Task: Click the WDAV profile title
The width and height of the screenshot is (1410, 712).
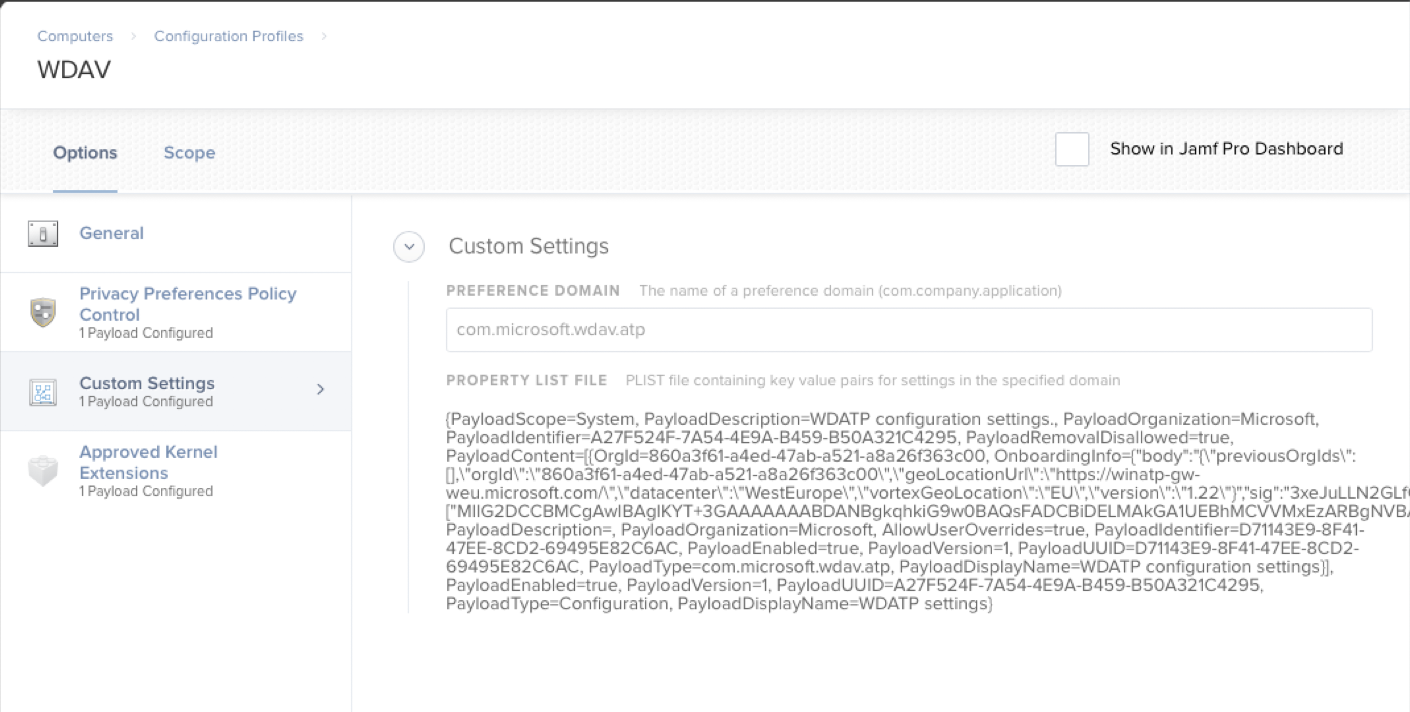Action: click(74, 71)
